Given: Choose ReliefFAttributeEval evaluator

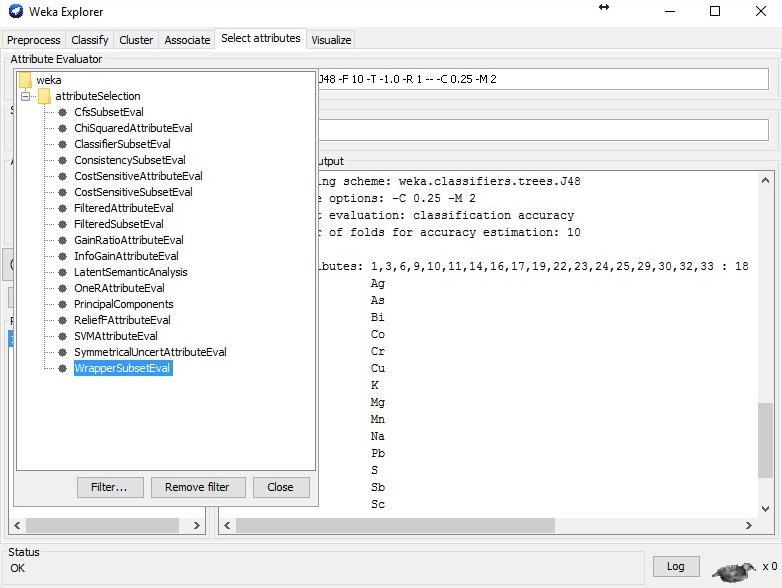Looking at the screenshot, I should point(122,320).
